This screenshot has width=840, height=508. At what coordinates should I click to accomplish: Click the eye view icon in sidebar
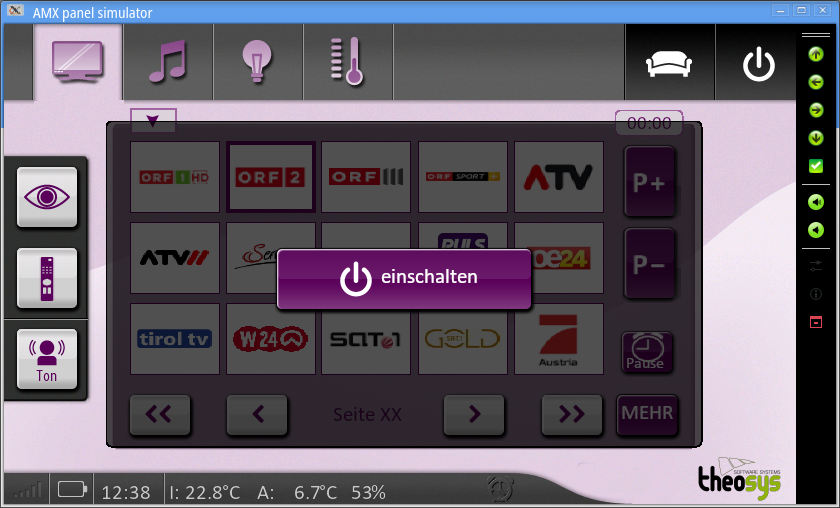click(x=47, y=197)
